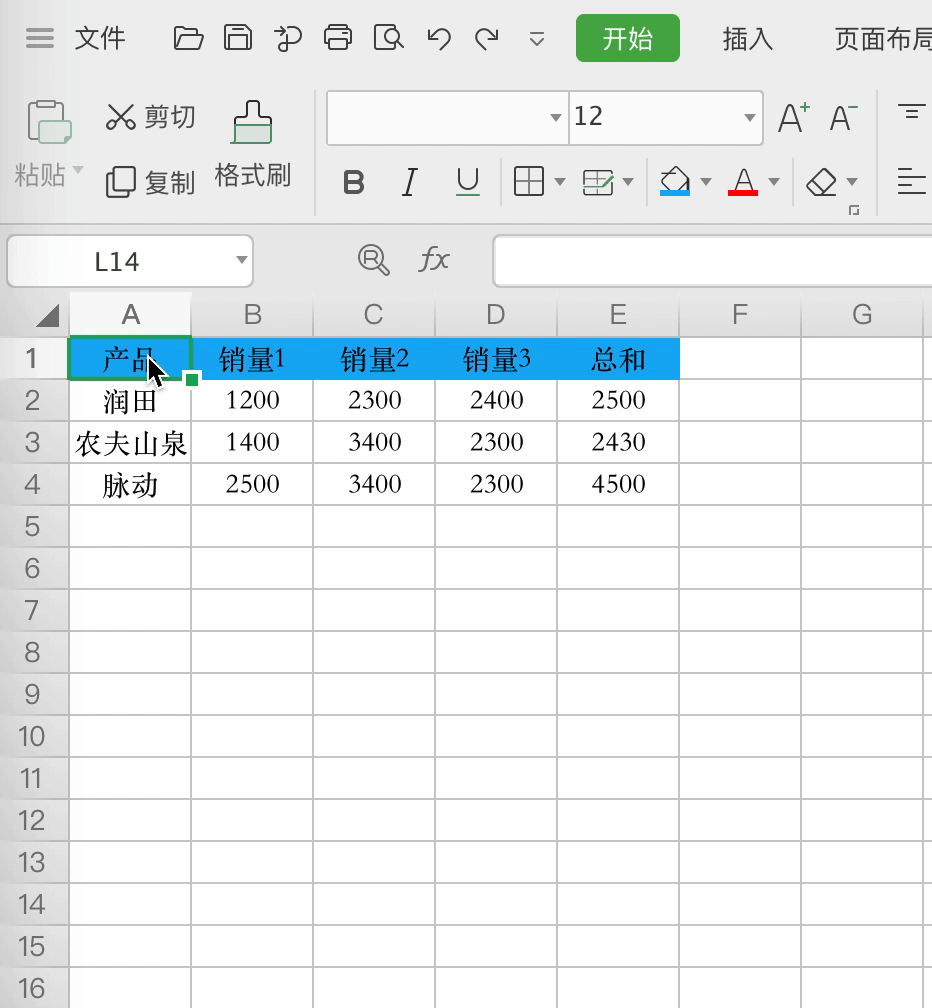Select row 5 header
Screen dimensions: 932x1008
point(33,526)
